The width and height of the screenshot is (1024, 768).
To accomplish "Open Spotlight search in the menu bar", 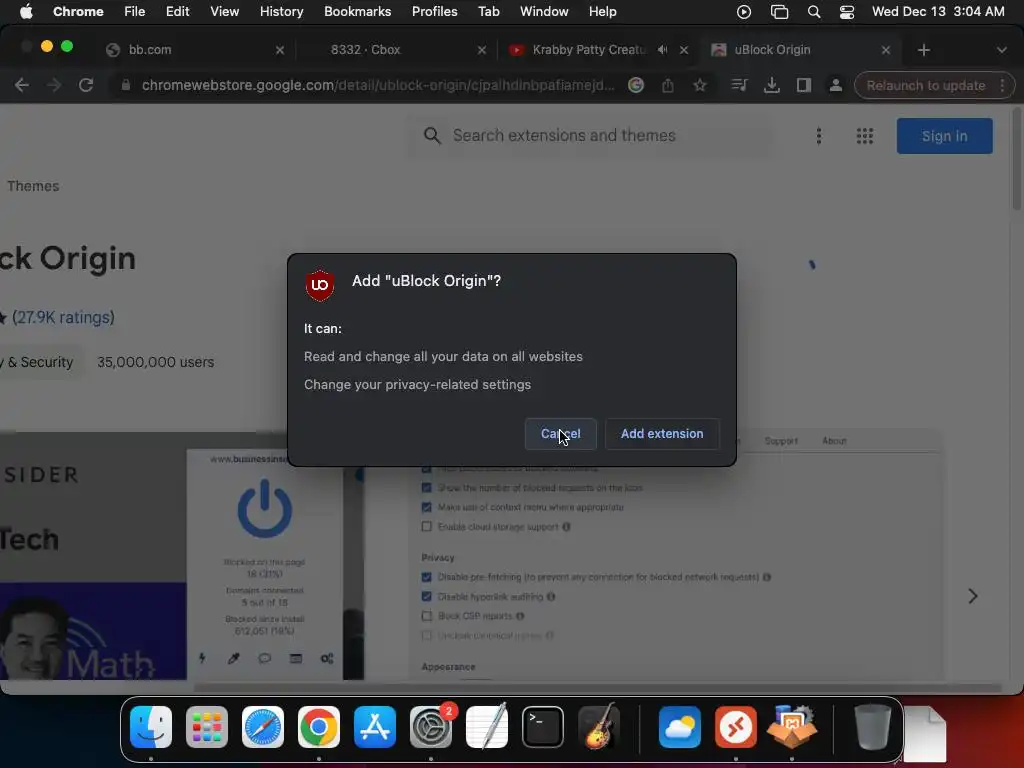I will click(x=814, y=11).
